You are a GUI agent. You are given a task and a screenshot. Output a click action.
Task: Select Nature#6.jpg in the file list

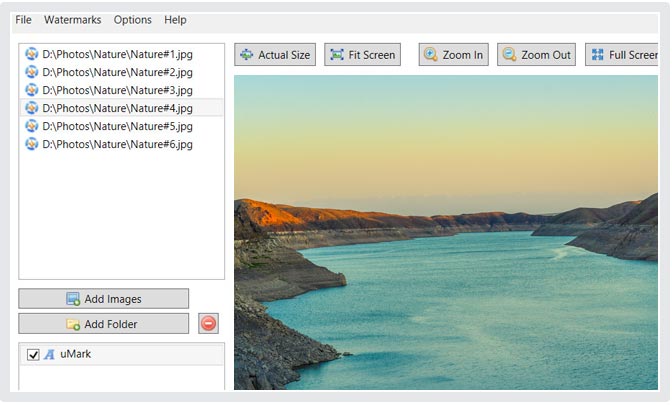(x=117, y=144)
